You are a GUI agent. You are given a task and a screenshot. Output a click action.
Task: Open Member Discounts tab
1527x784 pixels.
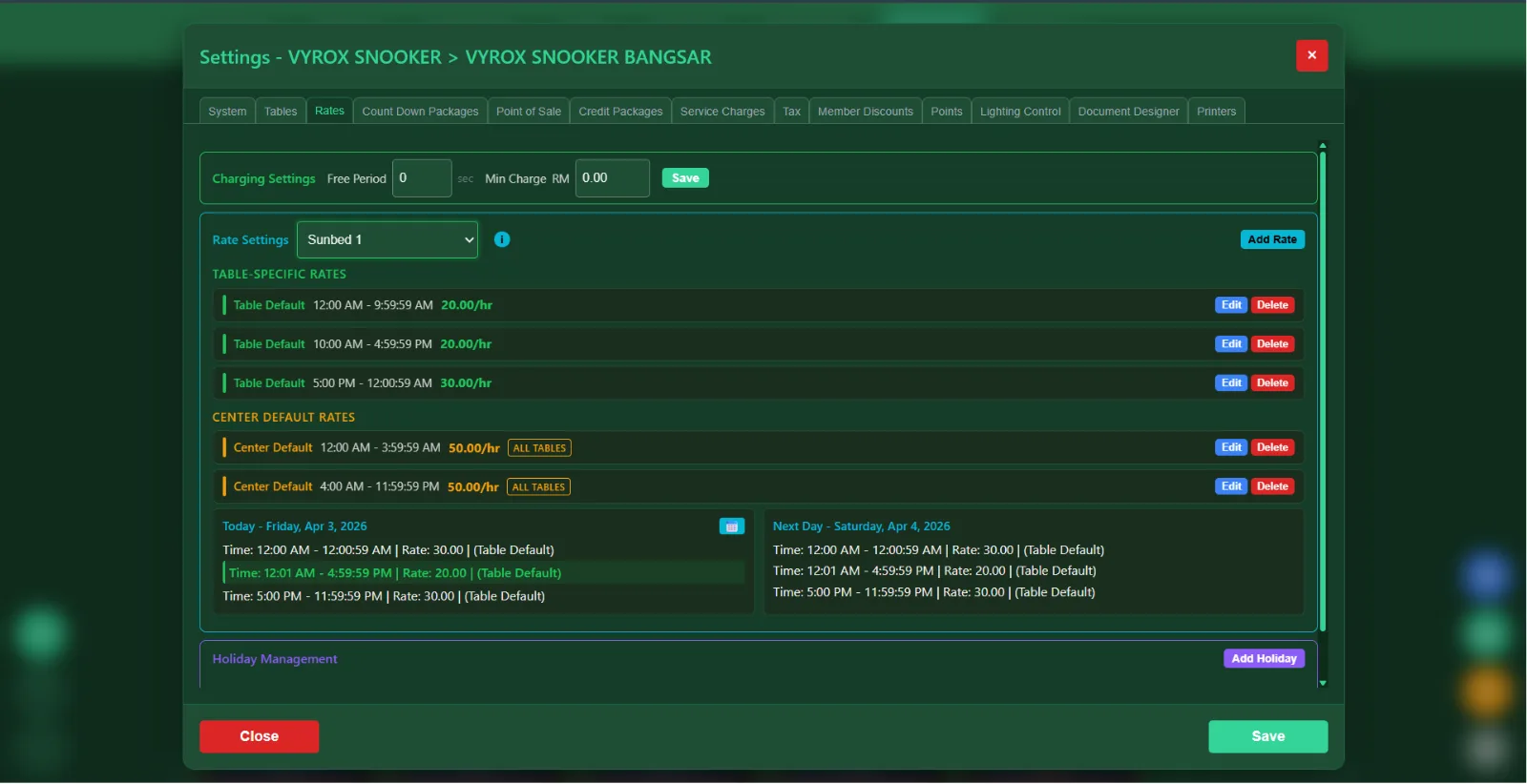pos(866,112)
